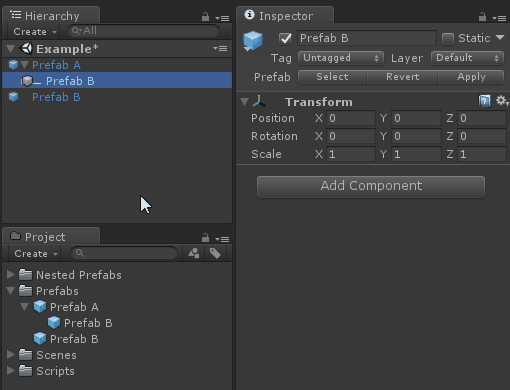This screenshot has width=510, height=390.
Task: Open the Project Create dropdown
Action: pos(36,254)
